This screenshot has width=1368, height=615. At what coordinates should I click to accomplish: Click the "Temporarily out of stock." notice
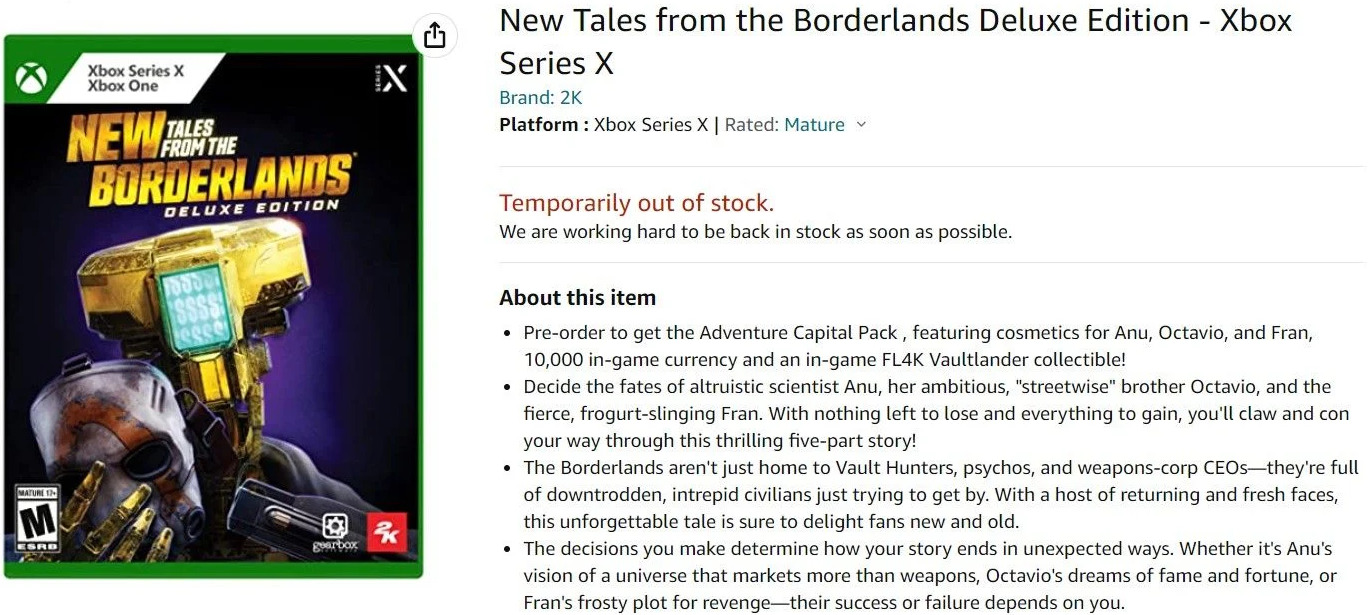click(x=636, y=203)
